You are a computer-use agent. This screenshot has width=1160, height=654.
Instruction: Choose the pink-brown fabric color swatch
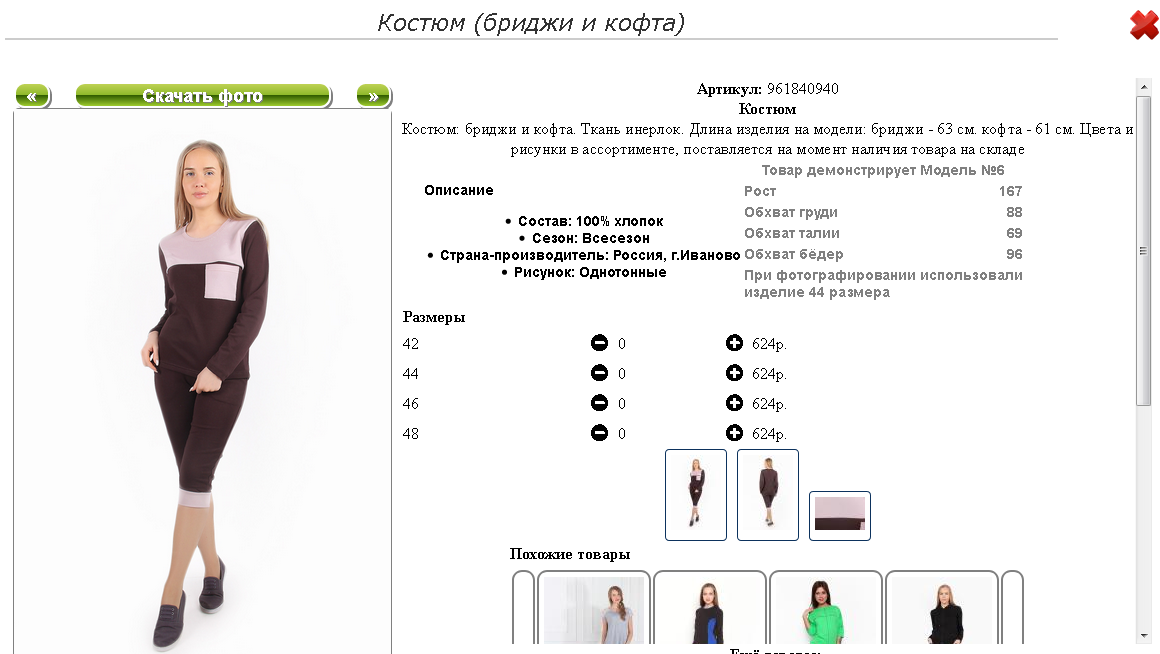point(840,516)
